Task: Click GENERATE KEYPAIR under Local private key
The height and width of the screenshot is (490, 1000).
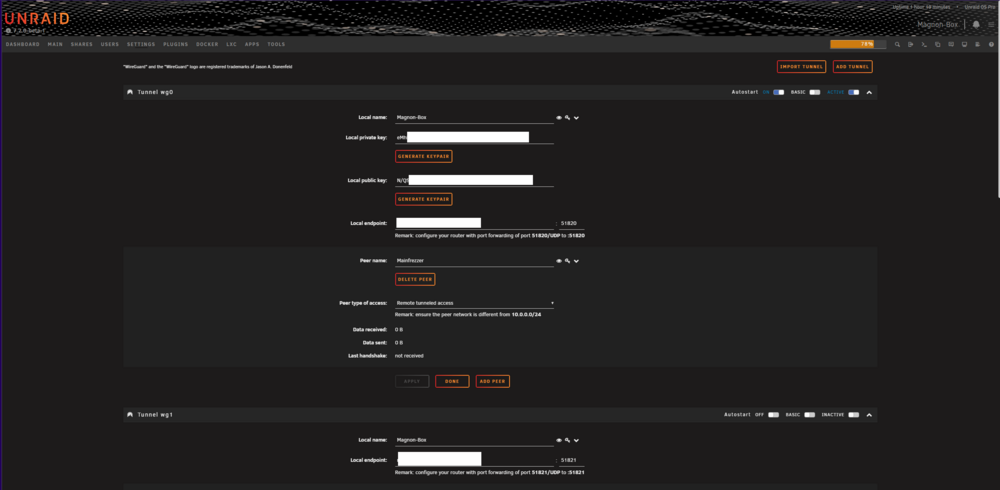Action: pos(423,156)
